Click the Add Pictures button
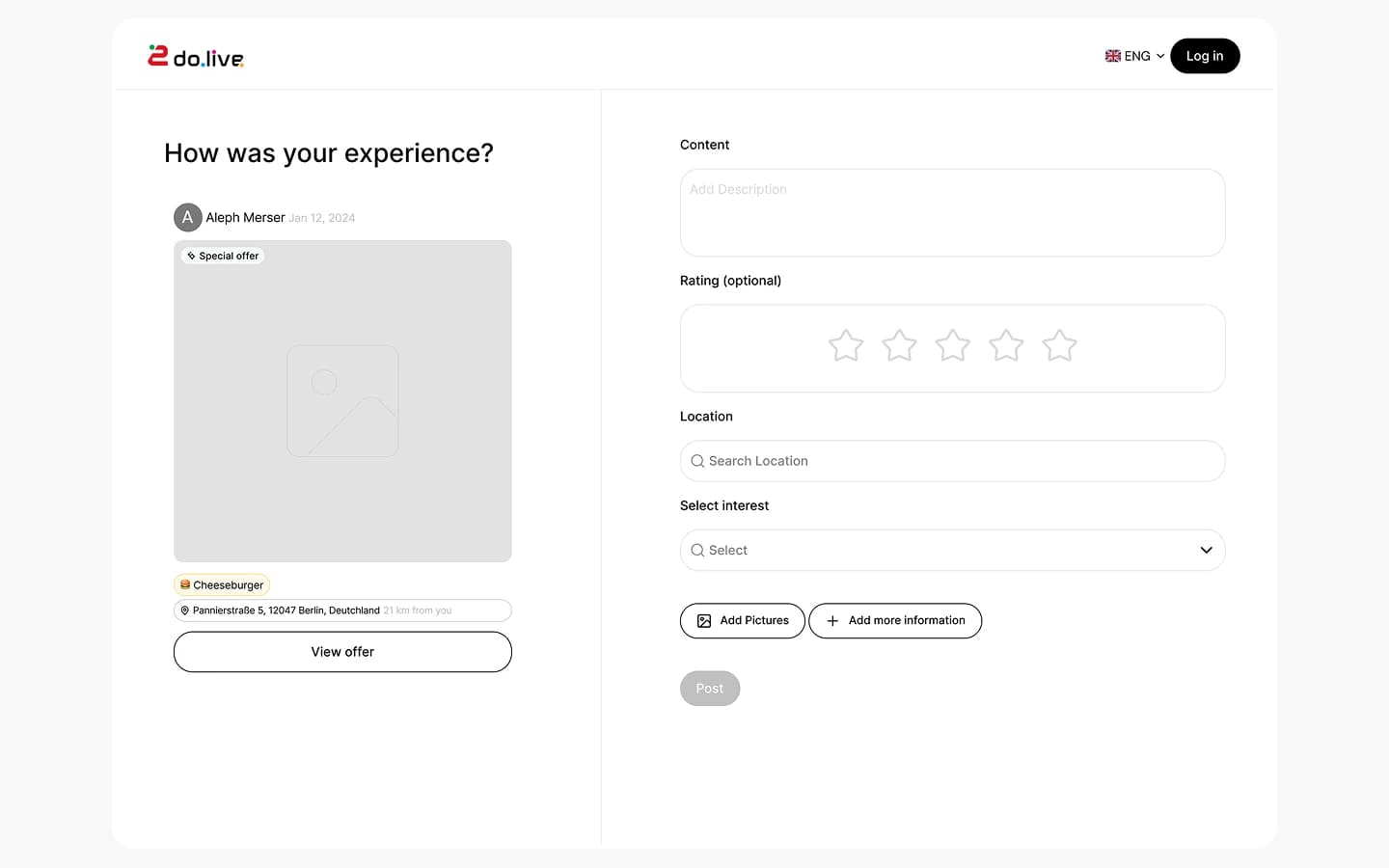Viewport: 1389px width, 868px height. tap(743, 621)
